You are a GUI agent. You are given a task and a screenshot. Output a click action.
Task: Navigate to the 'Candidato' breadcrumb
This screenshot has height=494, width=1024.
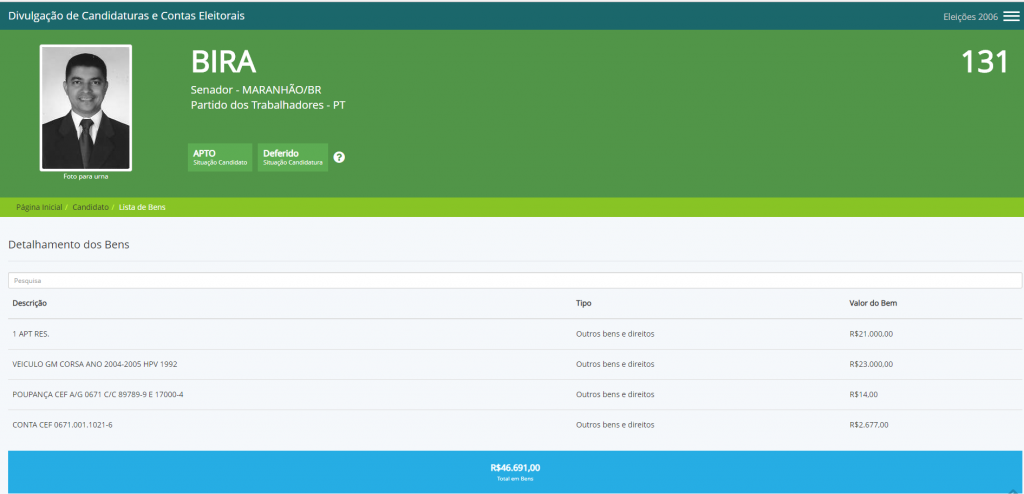pos(90,207)
